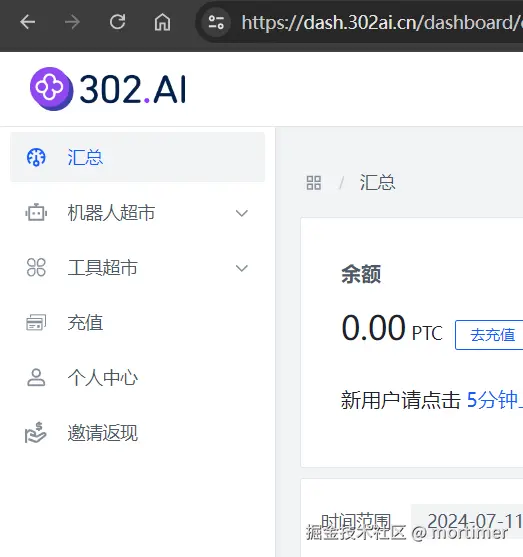The image size is (523, 557).
Task: Open the 机器人超市 menu item
Action: 138,213
